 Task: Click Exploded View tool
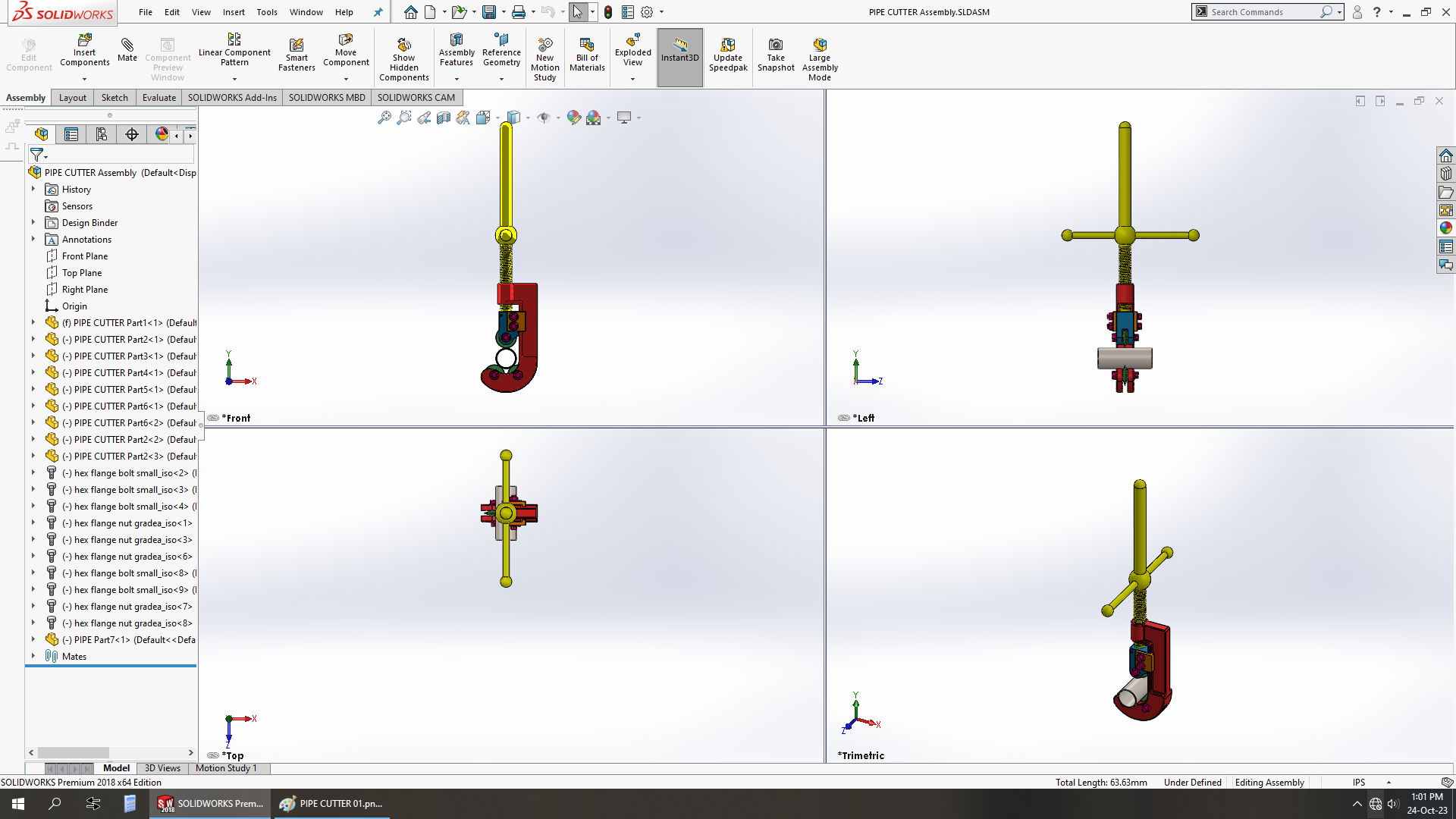click(632, 51)
